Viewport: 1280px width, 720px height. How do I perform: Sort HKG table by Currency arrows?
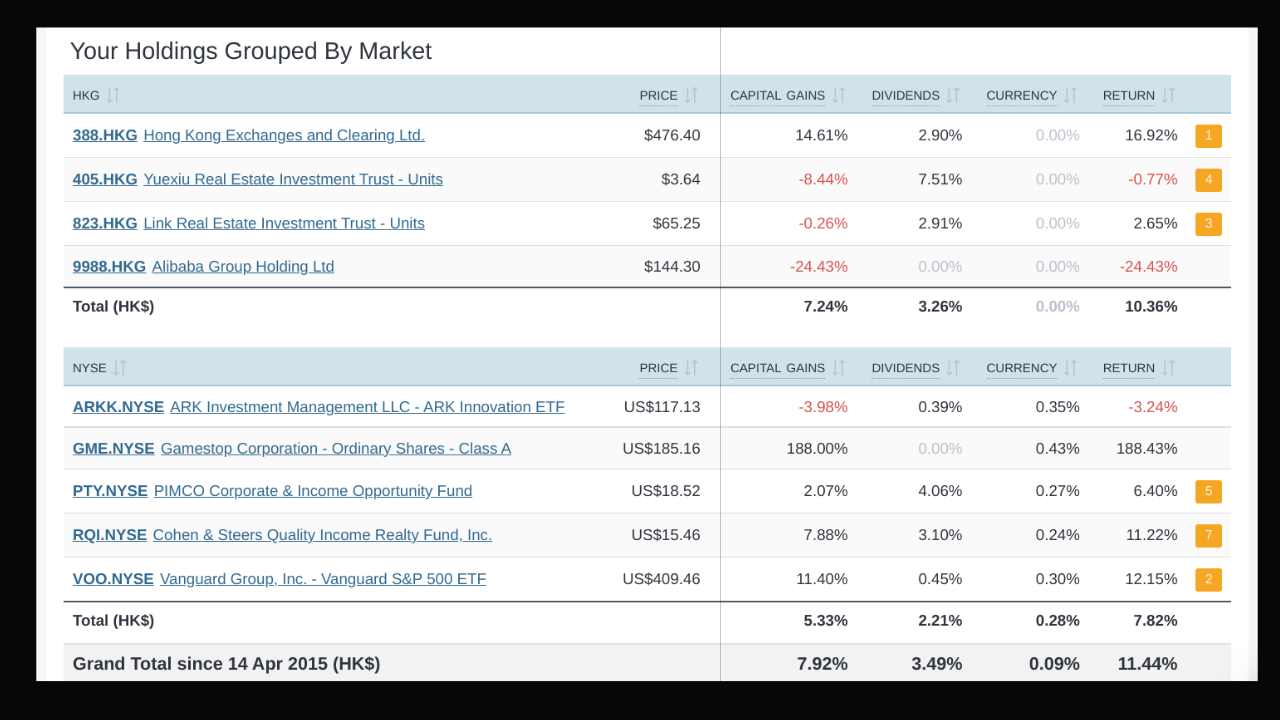[x=1070, y=95]
